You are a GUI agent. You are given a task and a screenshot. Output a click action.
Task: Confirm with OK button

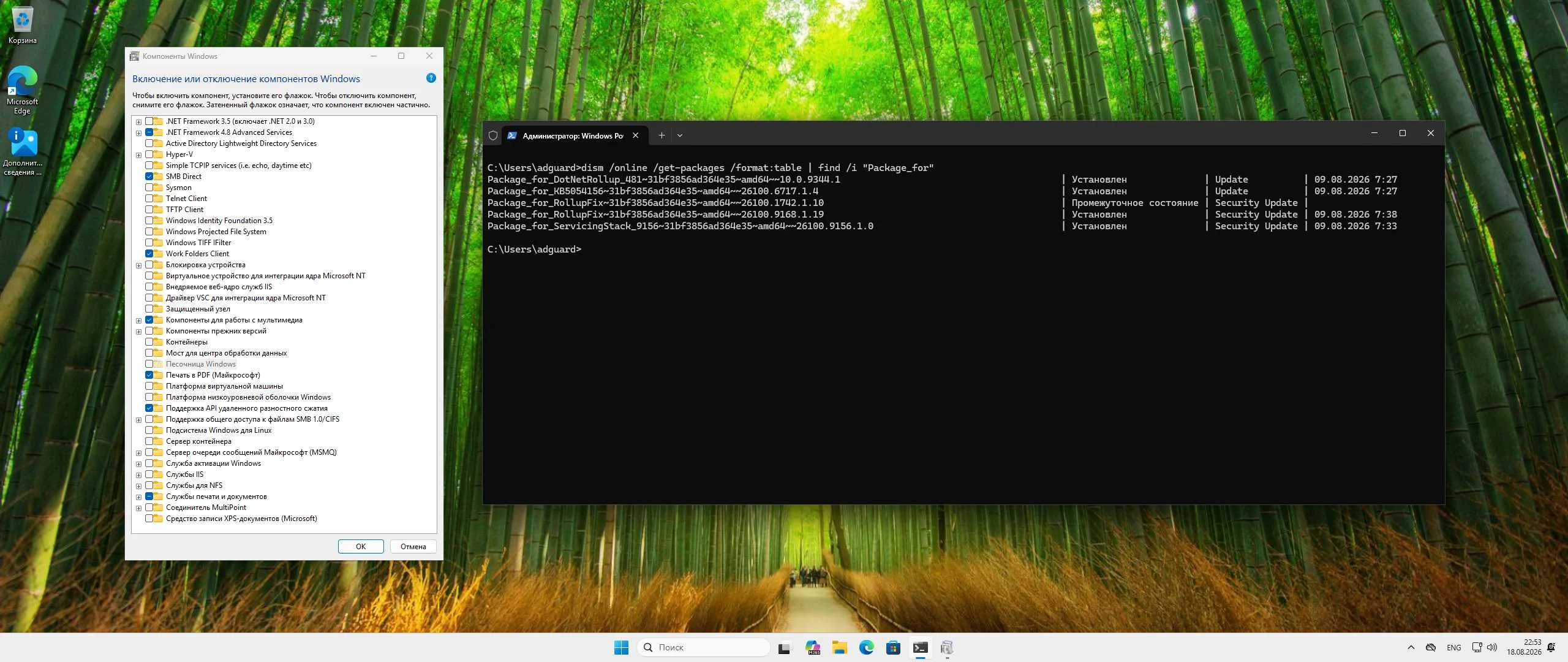[361, 547]
